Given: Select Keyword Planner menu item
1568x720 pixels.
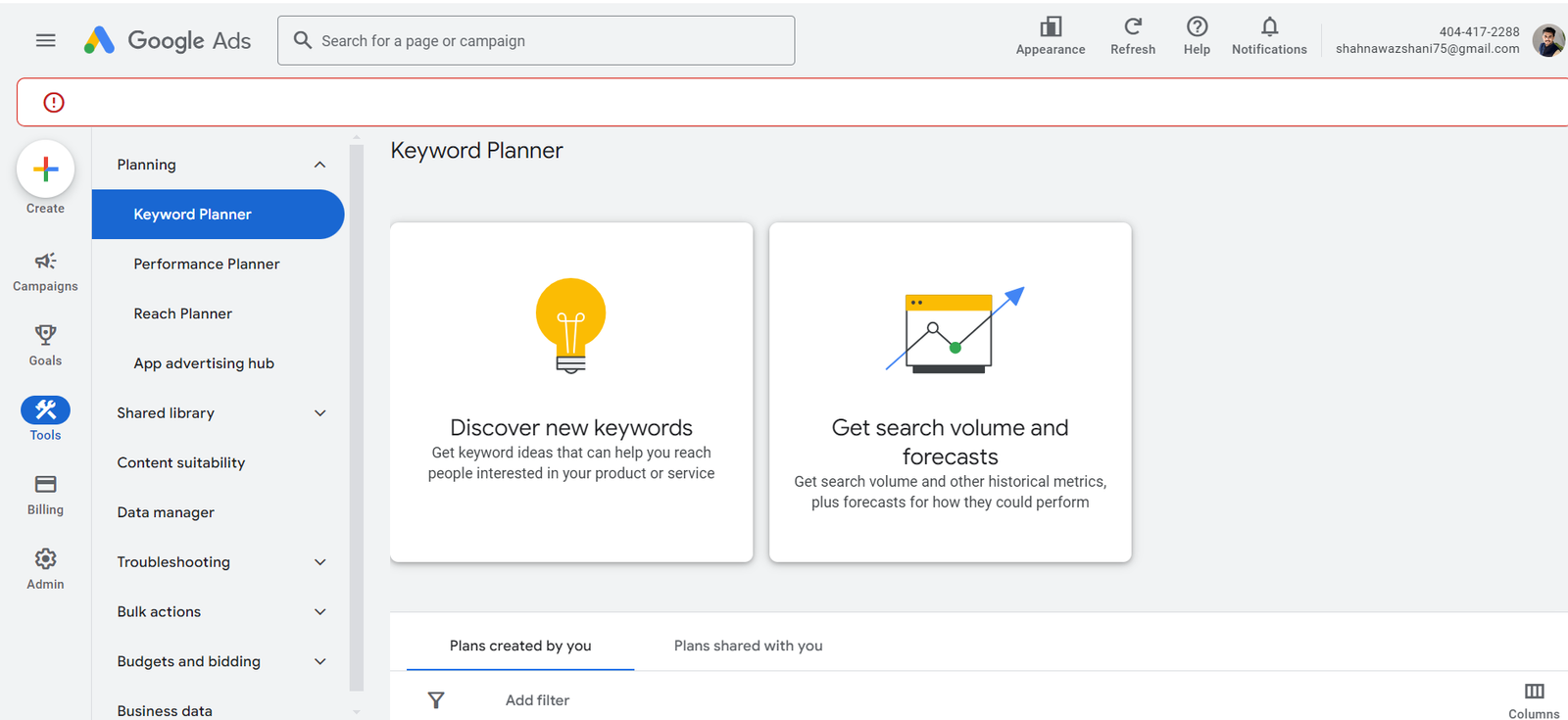Looking at the screenshot, I should point(218,215).
